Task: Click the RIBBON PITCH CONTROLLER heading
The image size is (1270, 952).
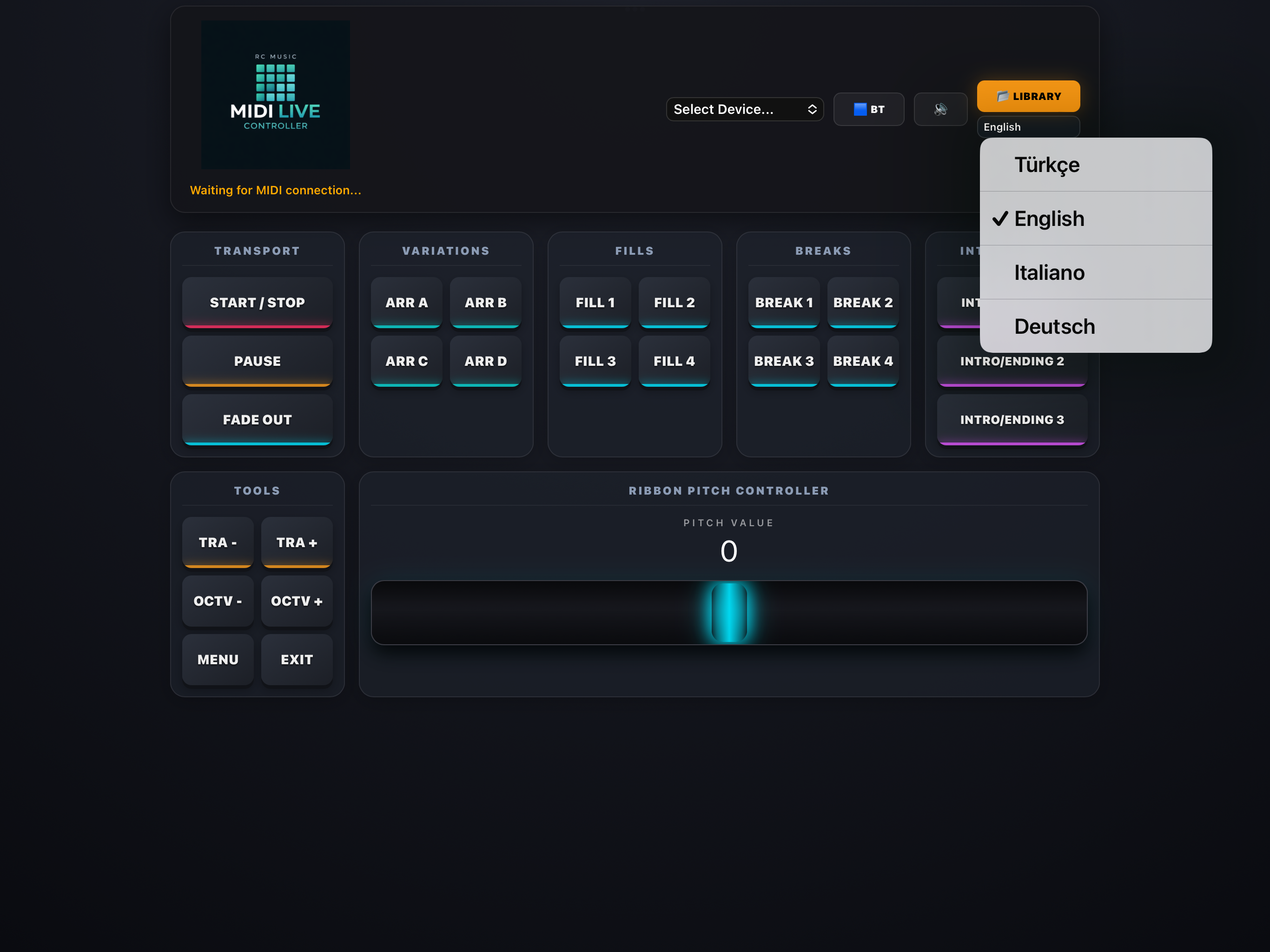Action: tap(729, 491)
